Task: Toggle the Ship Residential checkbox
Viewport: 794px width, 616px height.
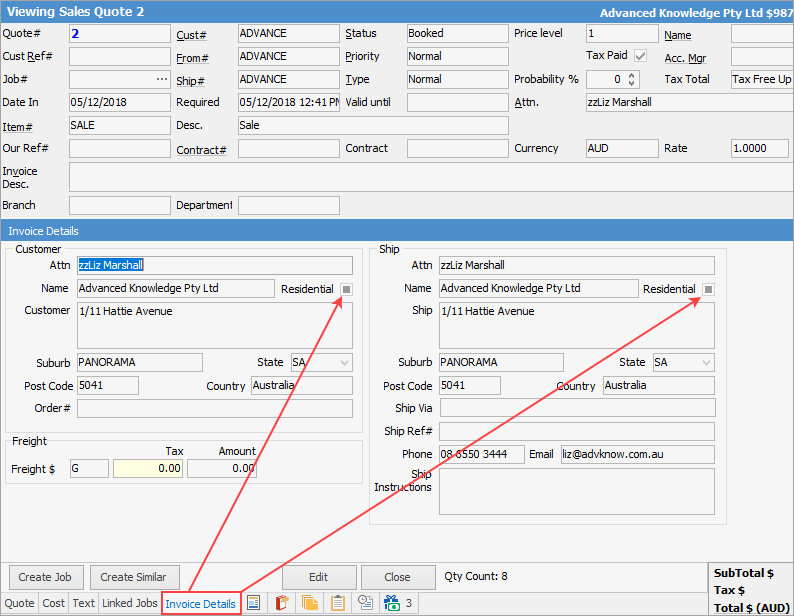Action: (708, 289)
